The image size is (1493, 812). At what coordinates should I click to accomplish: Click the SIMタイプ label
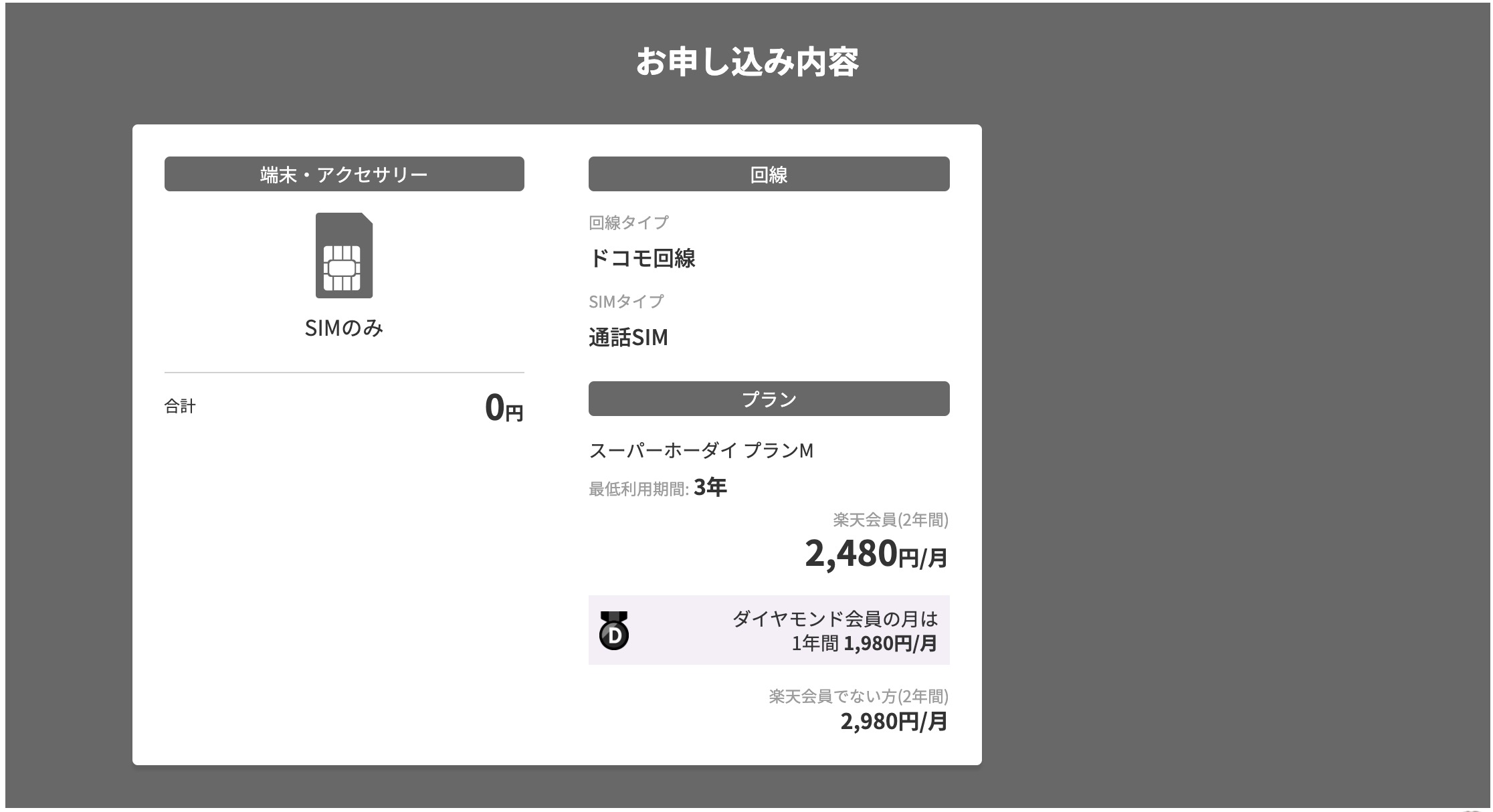coord(626,302)
